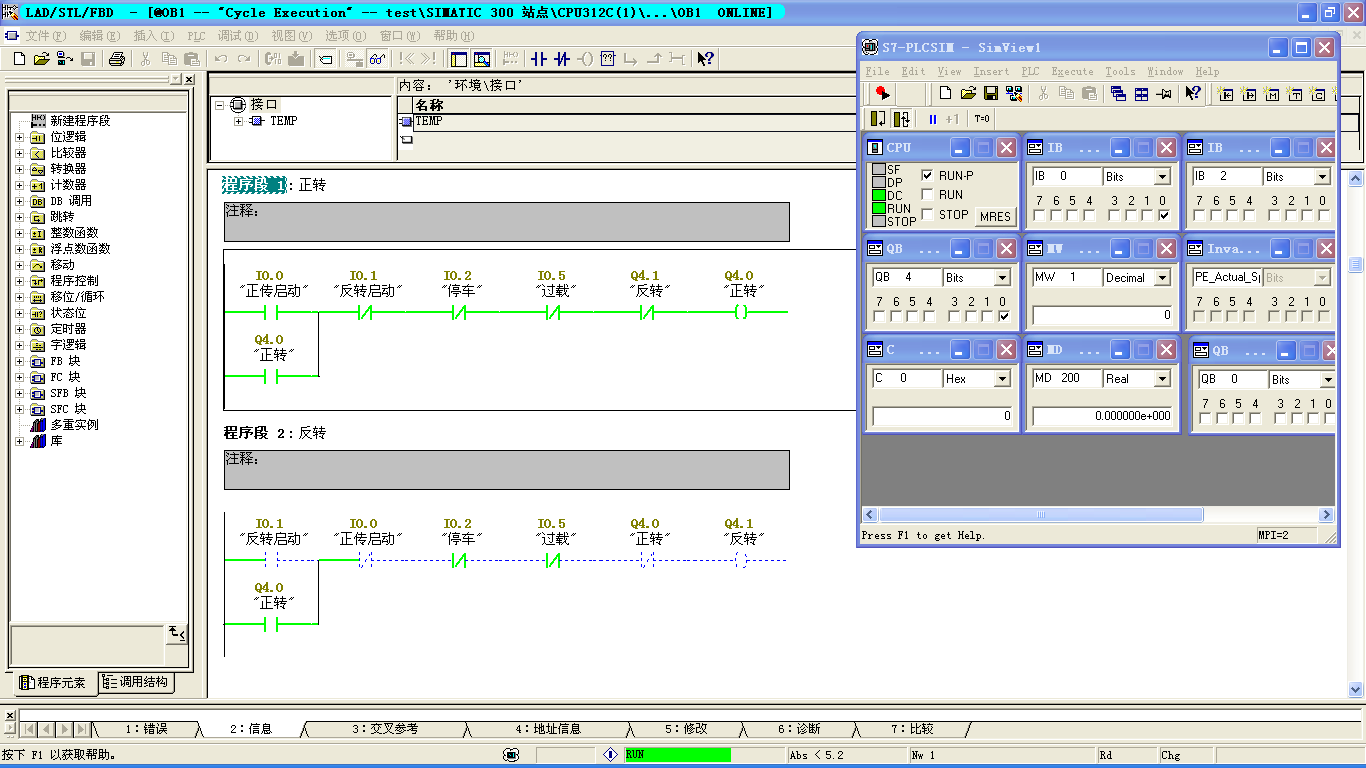Click the T=0 reset timers icon
Viewport: 1366px width, 768px height.
[x=982, y=119]
